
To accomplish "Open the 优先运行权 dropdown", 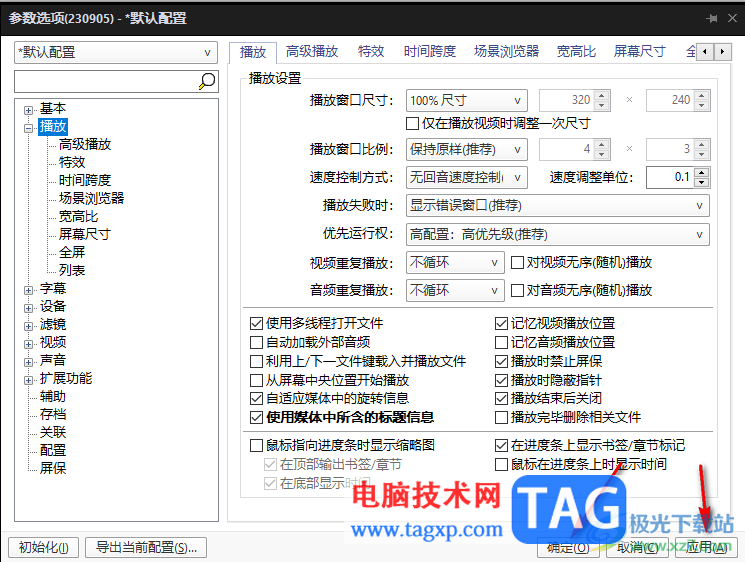I will [558, 234].
